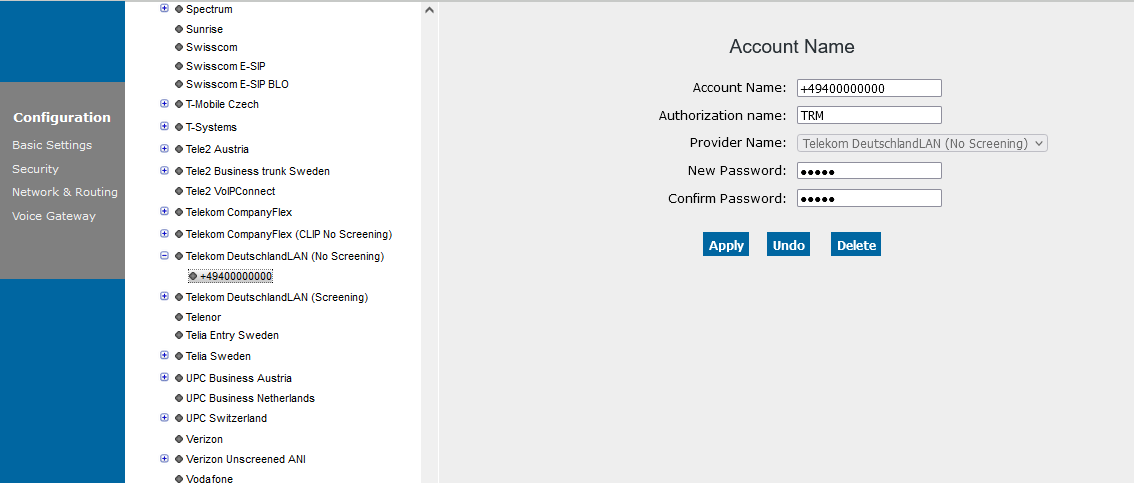This screenshot has height=483, width=1134.
Task: Click the Verizon Unscreened ANI label
Action: [246, 459]
